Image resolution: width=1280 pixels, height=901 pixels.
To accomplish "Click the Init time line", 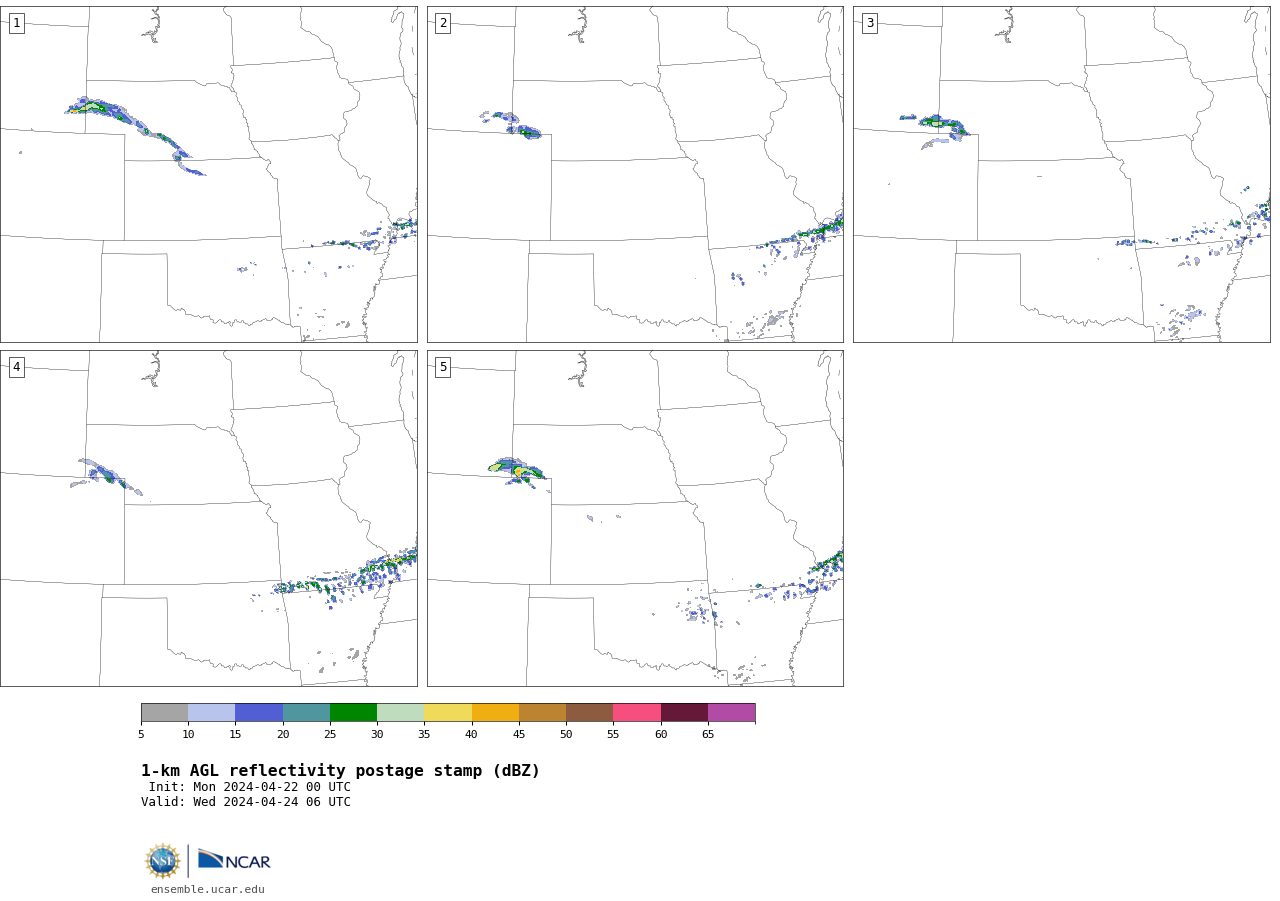I will coord(250,787).
